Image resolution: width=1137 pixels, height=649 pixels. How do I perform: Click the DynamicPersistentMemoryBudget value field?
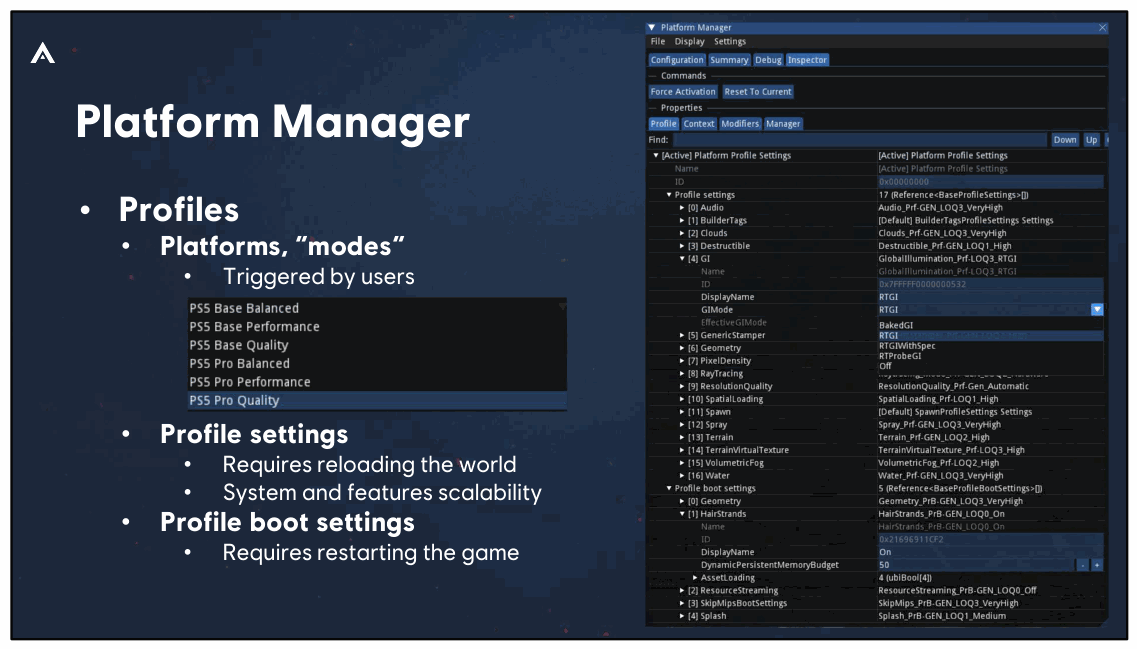(x=976, y=566)
